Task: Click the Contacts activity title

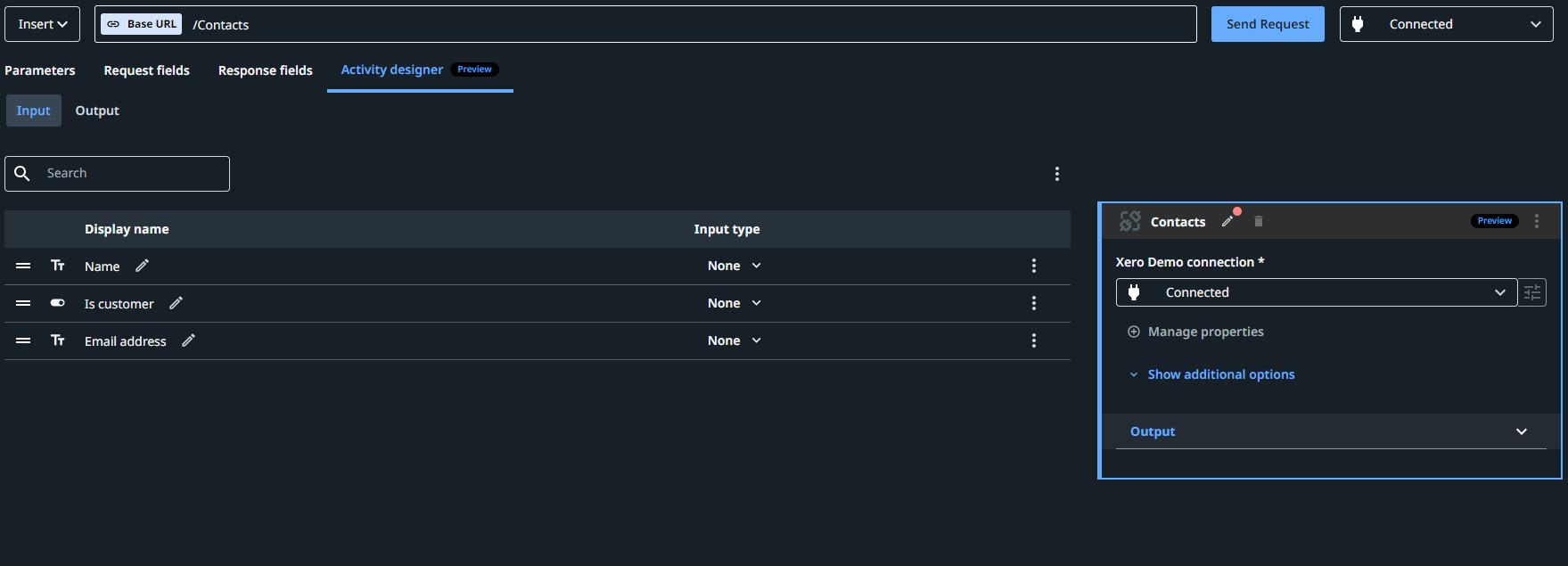Action: (1178, 222)
